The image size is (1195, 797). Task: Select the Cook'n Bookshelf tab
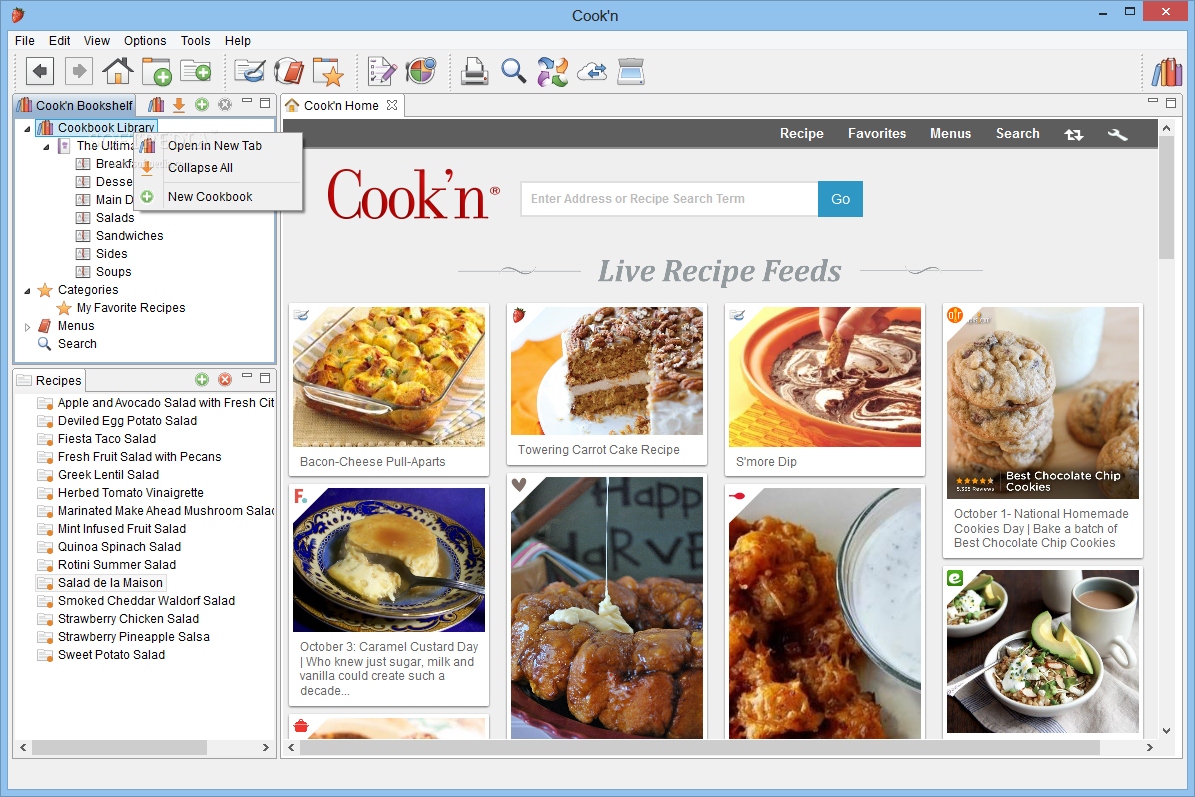tap(75, 105)
